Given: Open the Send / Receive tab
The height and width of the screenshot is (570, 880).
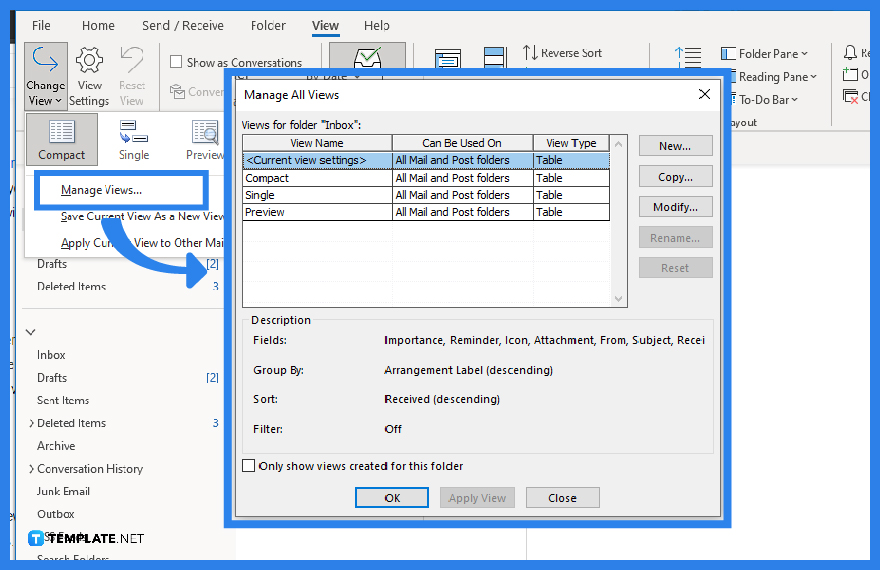Looking at the screenshot, I should point(182,25).
